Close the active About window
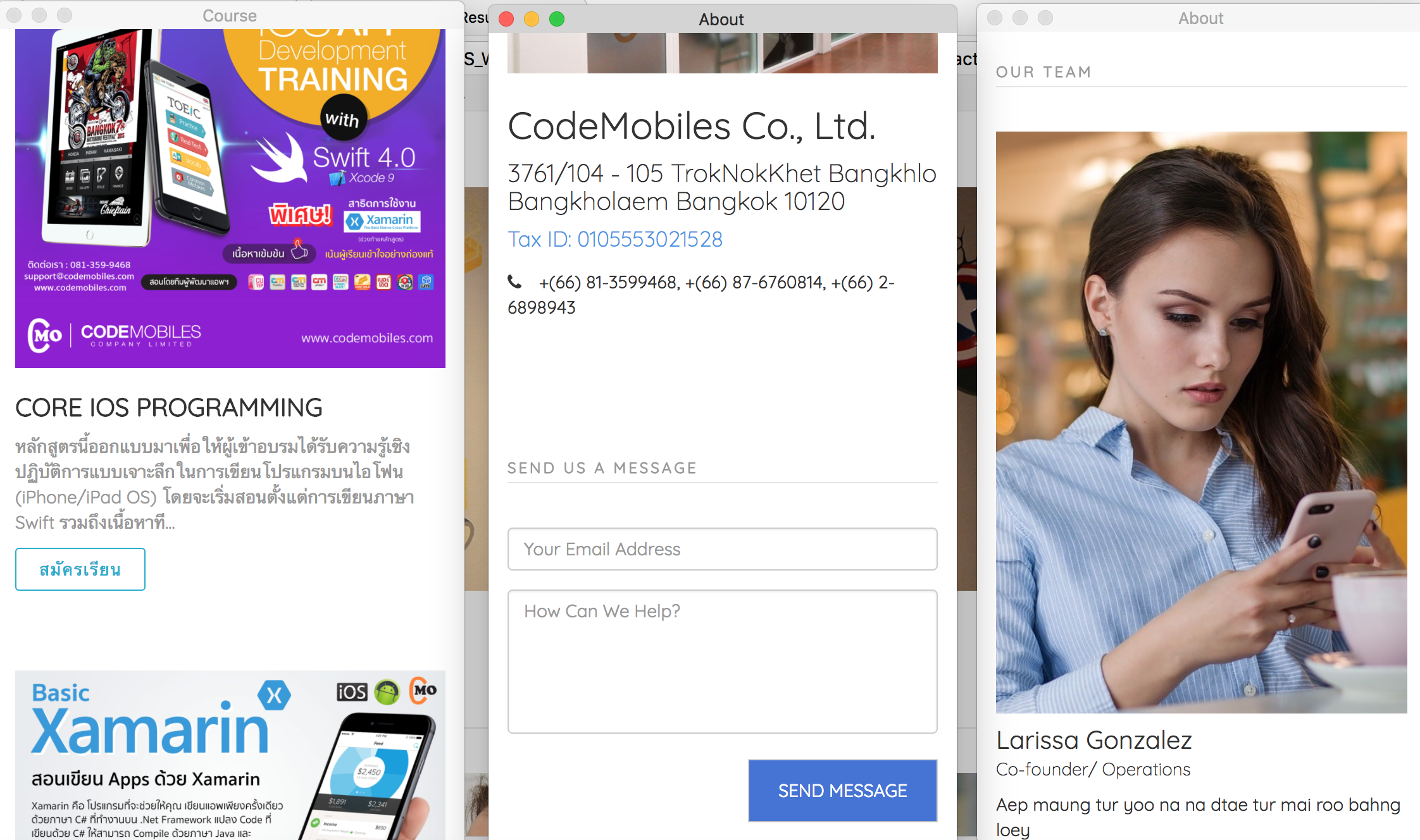This screenshot has height=840, width=1420. (x=506, y=19)
